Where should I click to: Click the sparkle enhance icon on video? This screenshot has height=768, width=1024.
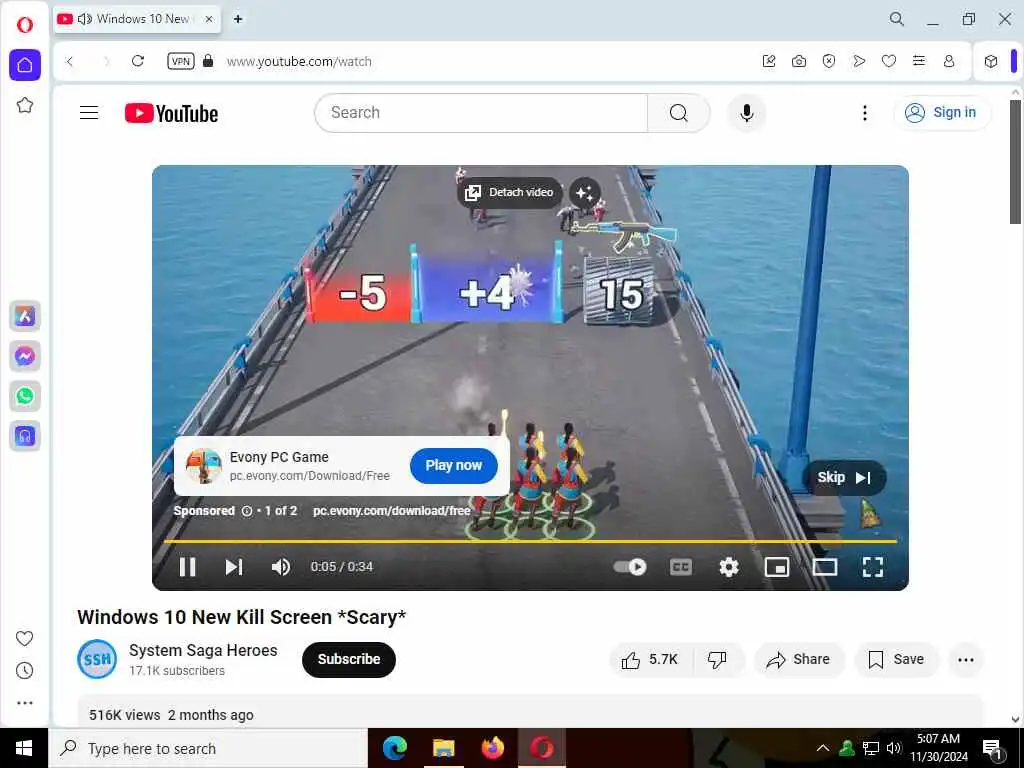coord(584,193)
